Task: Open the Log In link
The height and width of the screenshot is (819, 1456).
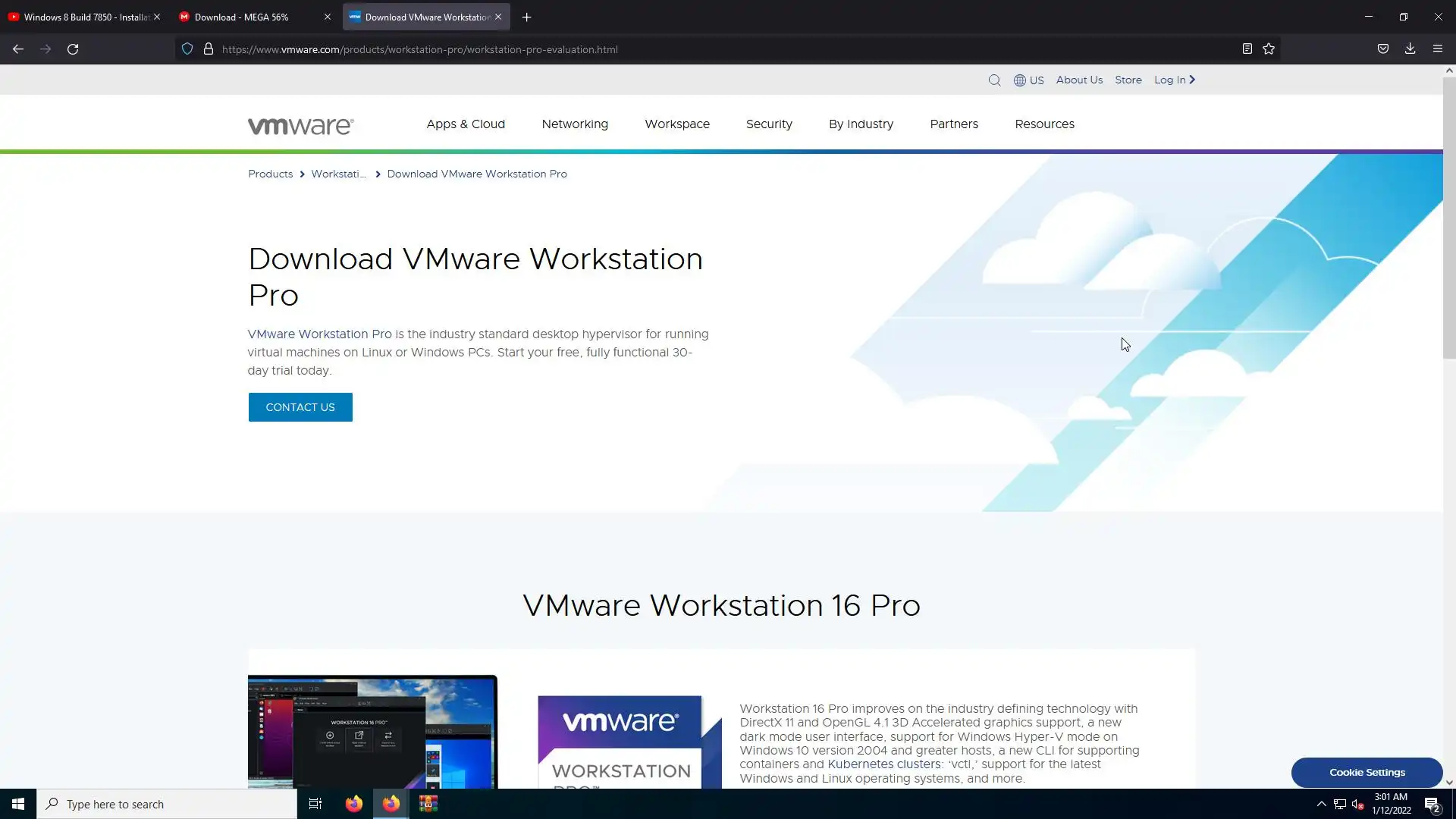Action: tap(1174, 80)
